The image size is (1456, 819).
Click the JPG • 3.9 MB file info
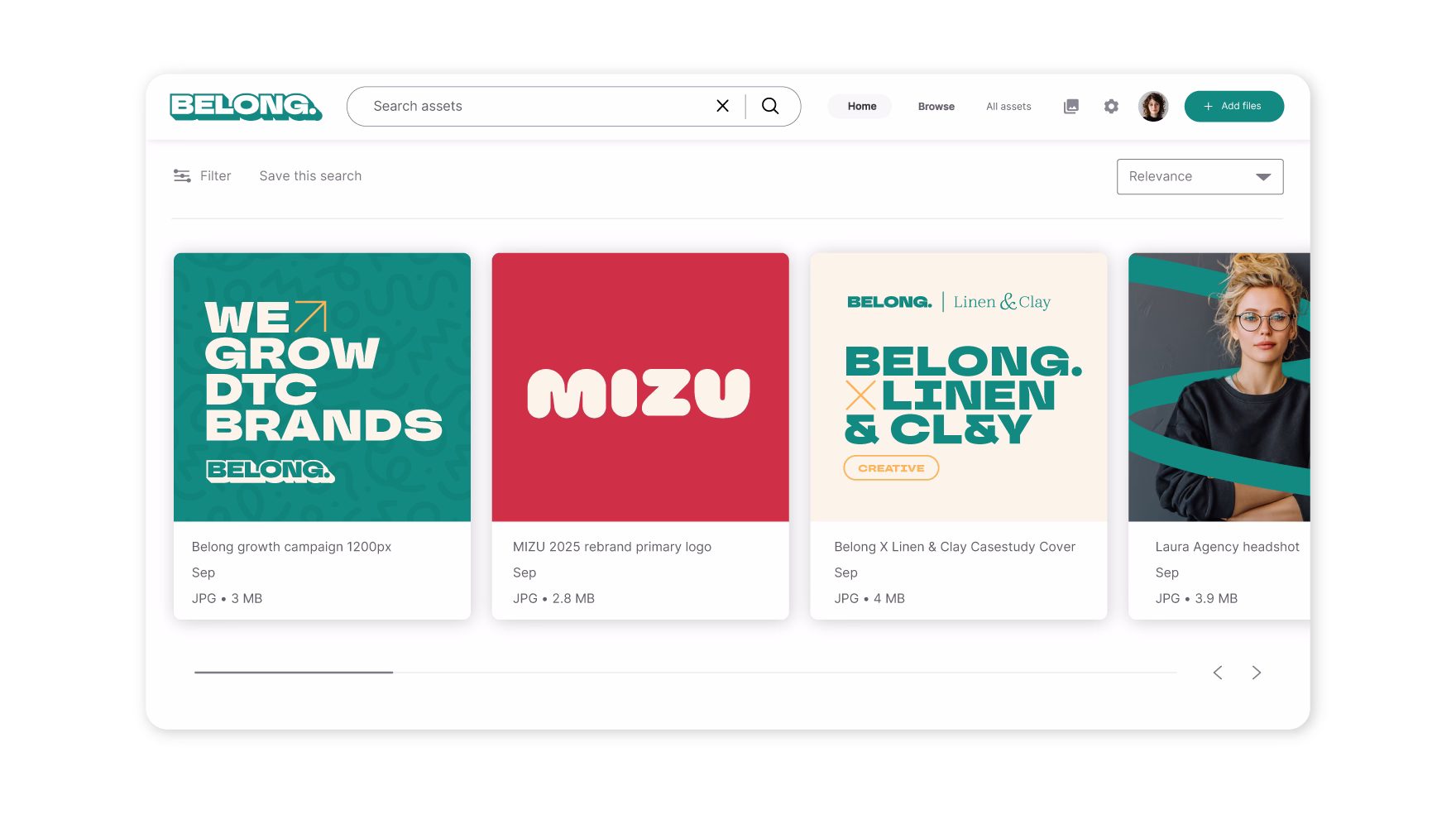tap(1196, 598)
